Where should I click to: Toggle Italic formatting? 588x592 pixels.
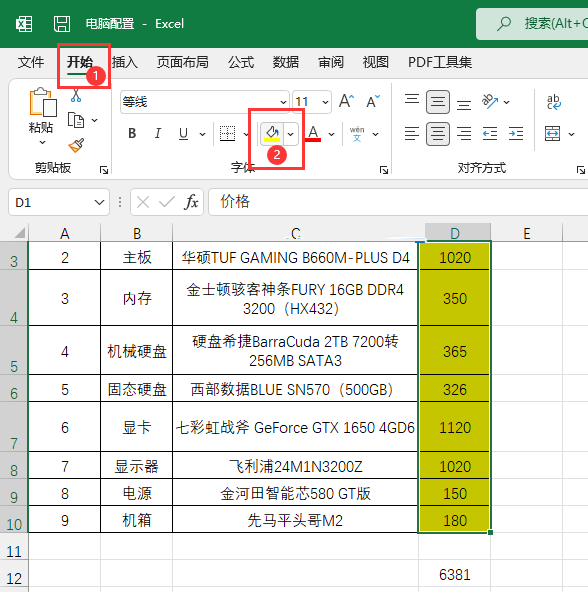pyautogui.click(x=158, y=134)
